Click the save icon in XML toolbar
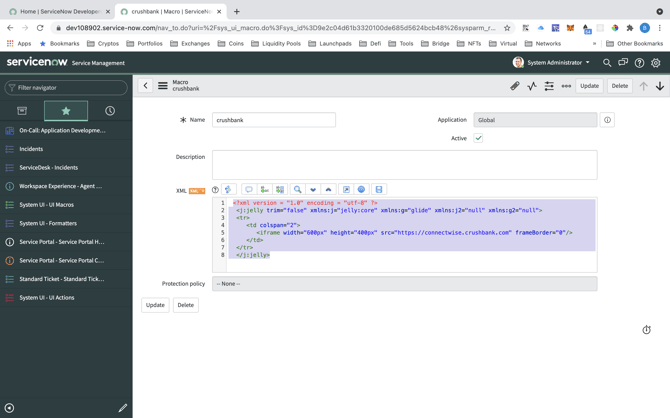 click(x=379, y=189)
